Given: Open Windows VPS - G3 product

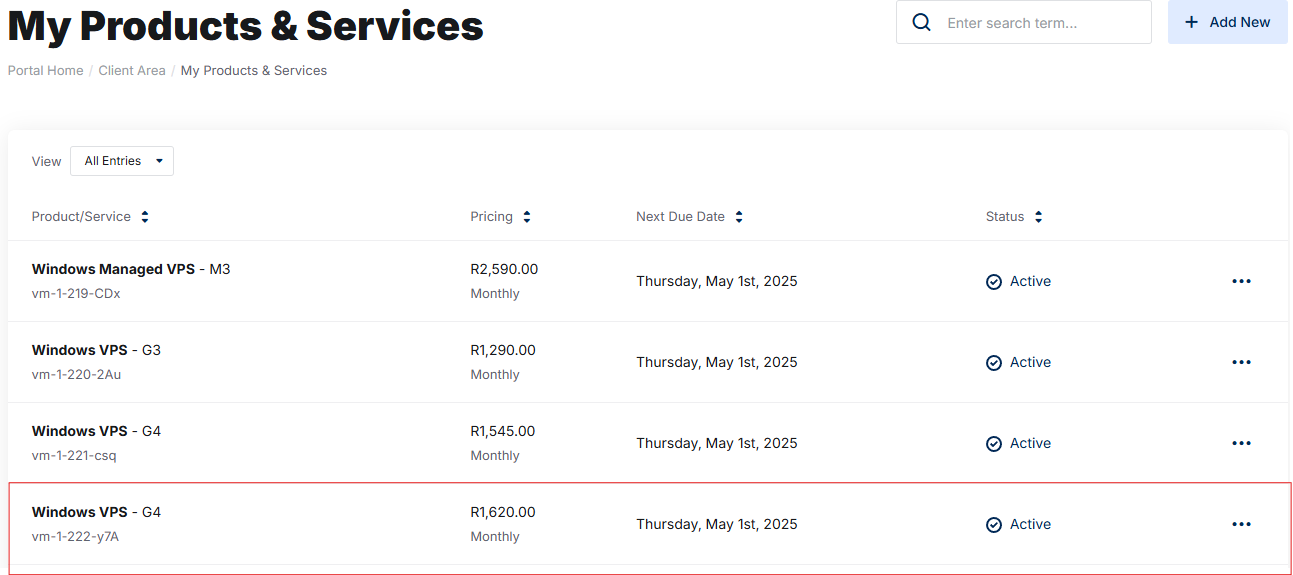Looking at the screenshot, I should point(96,350).
